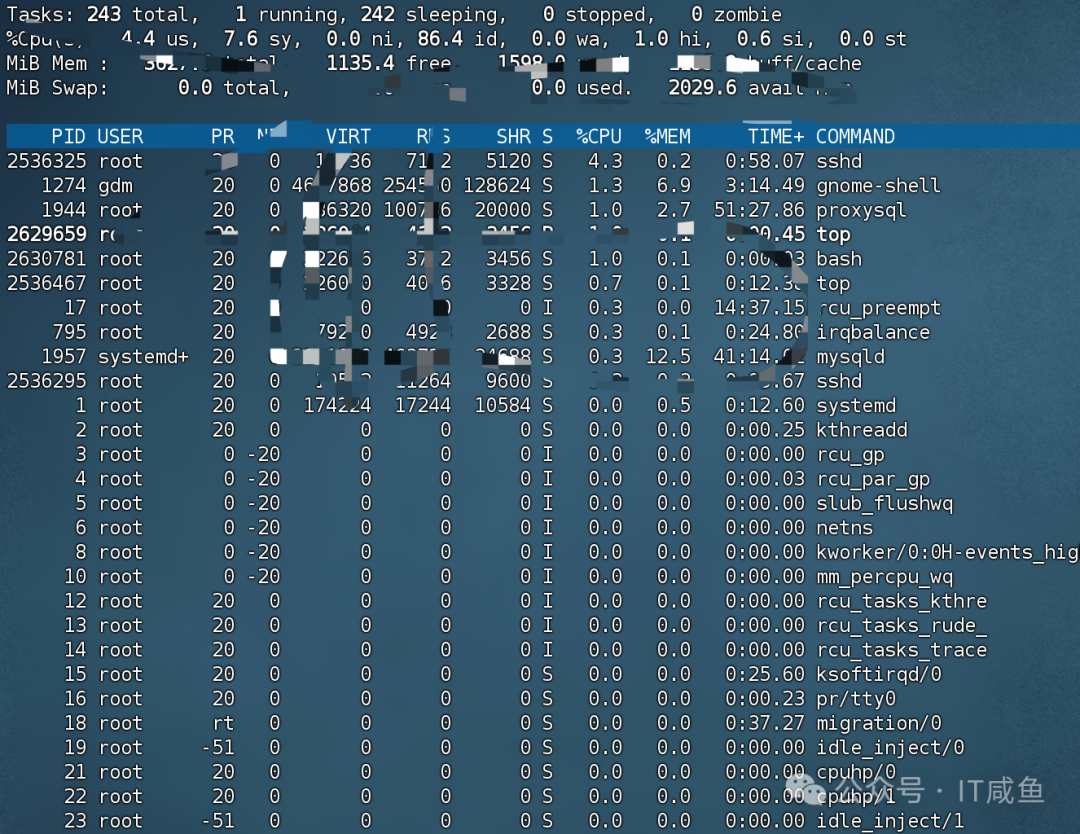Viewport: 1080px width, 834px height.
Task: Select the systemd process with PID 1
Action: 500,405
